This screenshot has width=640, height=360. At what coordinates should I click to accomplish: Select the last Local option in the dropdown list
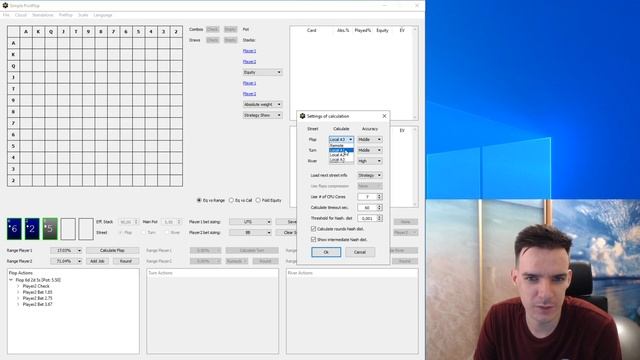click(x=341, y=160)
